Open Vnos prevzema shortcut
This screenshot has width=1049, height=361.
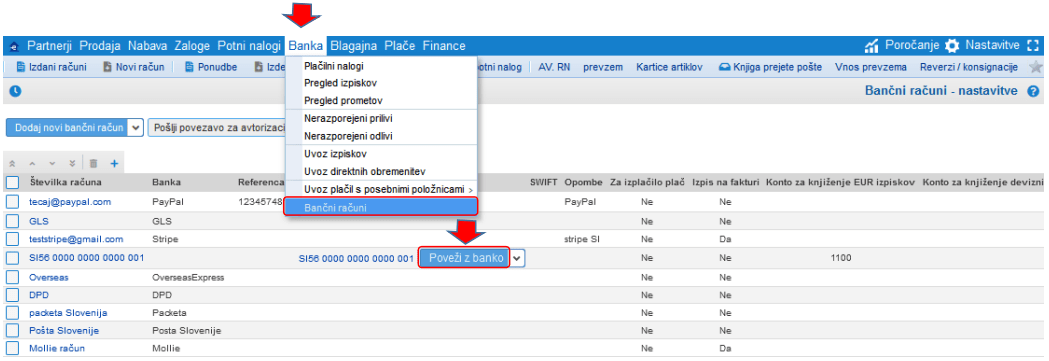(x=871, y=67)
